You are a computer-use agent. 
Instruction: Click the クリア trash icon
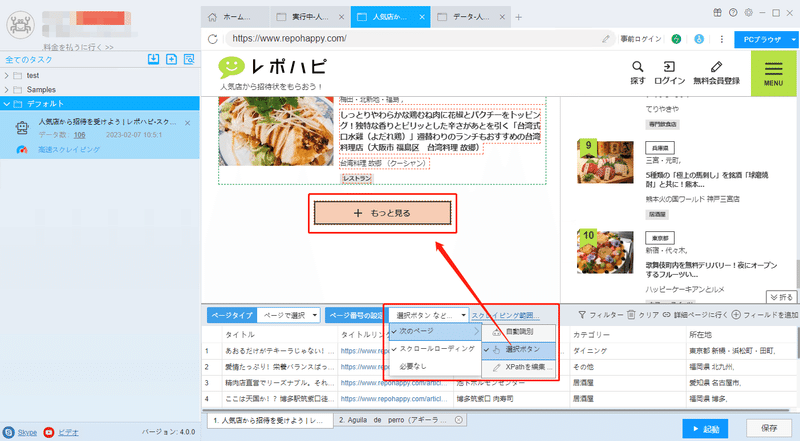tap(631, 315)
